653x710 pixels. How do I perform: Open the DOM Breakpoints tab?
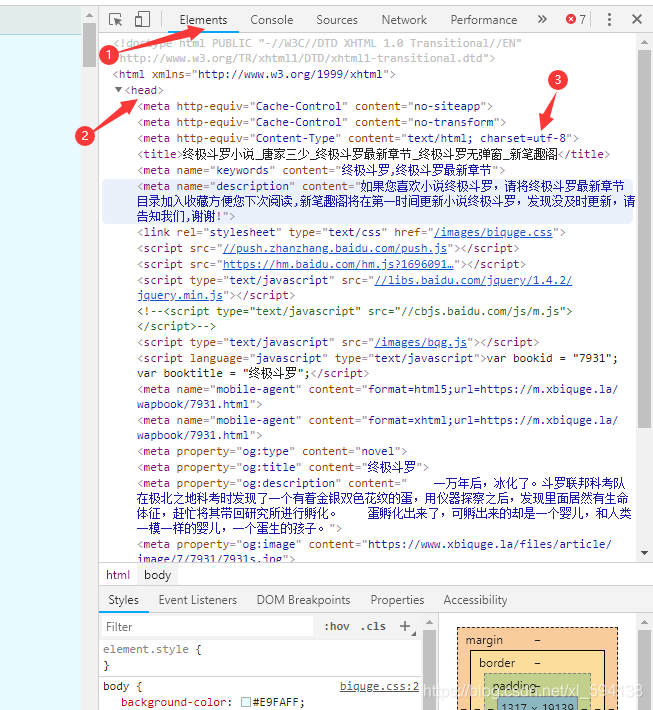(303, 600)
